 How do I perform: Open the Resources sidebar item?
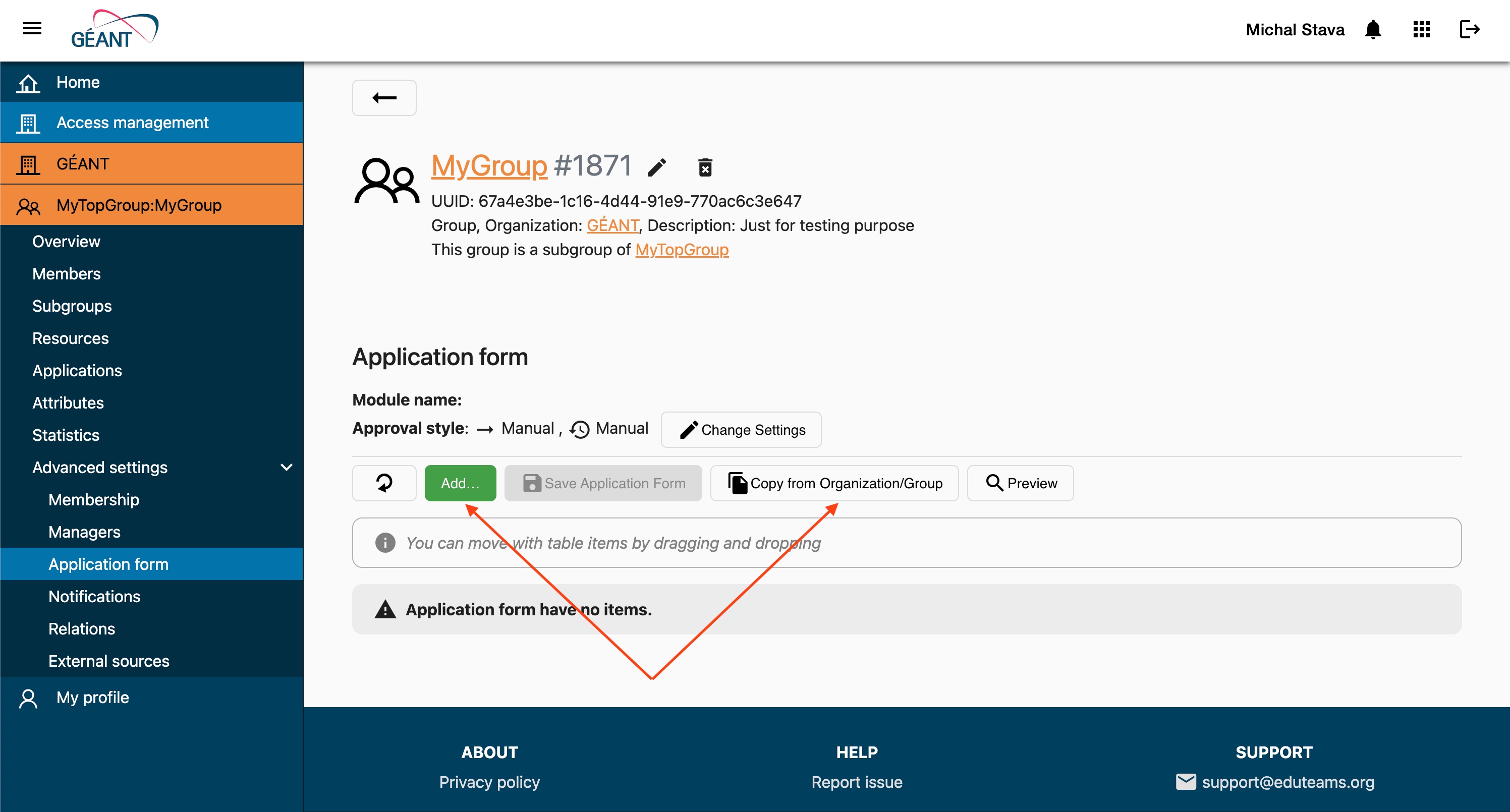pos(70,338)
